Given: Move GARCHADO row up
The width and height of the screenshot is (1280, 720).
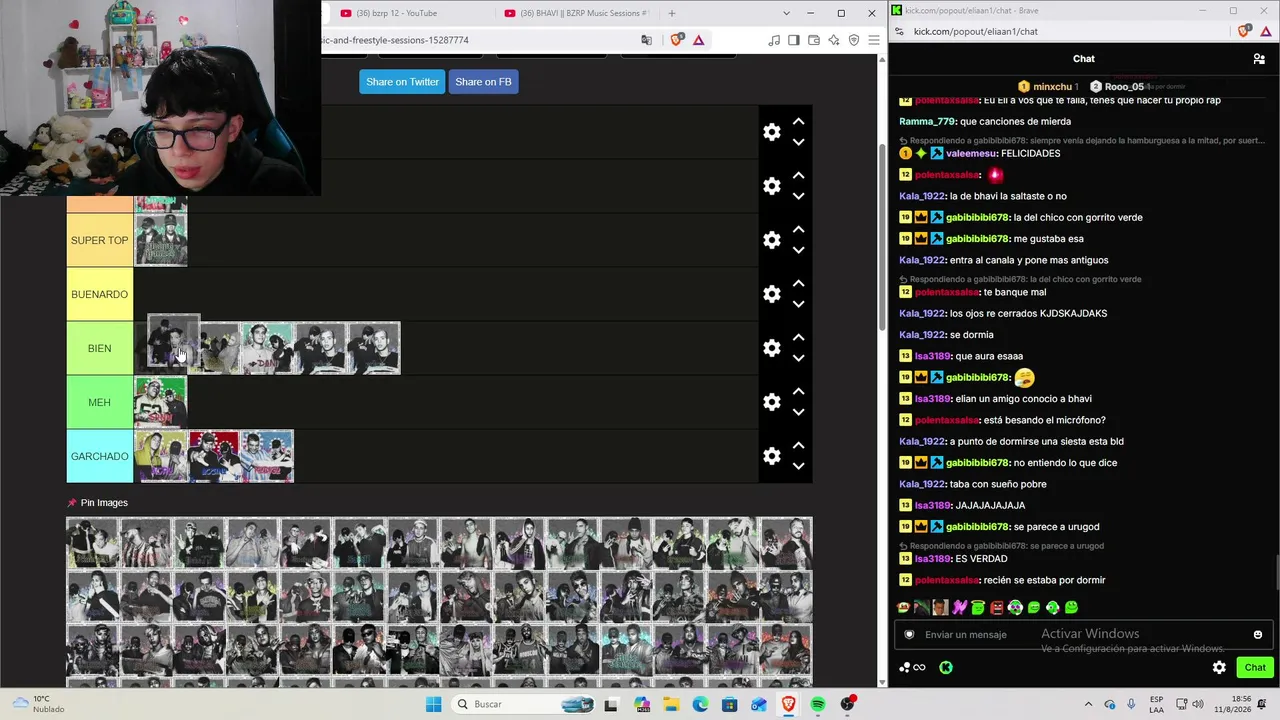Looking at the screenshot, I should click(798, 445).
